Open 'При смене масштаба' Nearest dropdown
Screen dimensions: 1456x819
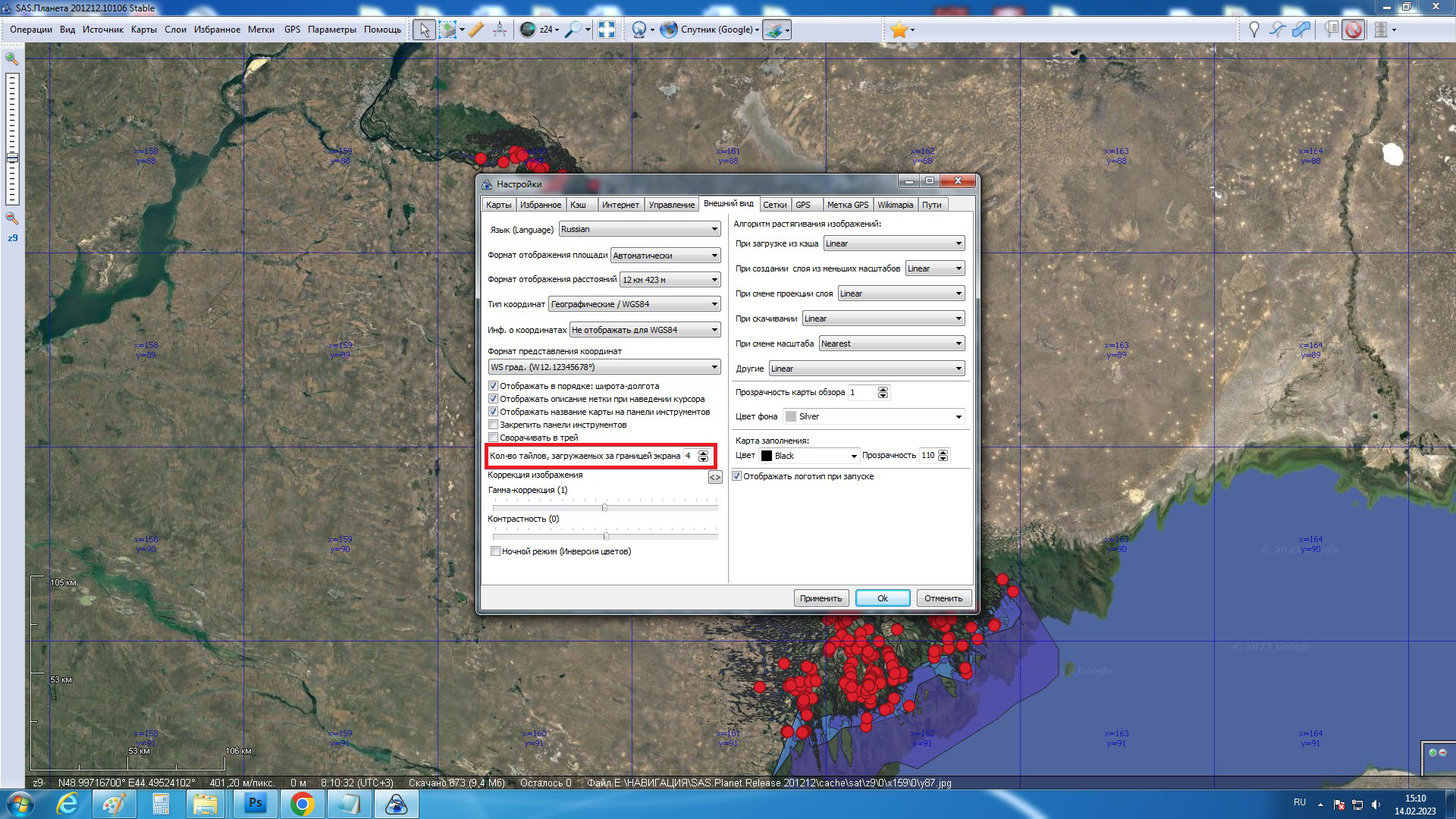pyautogui.click(x=892, y=344)
